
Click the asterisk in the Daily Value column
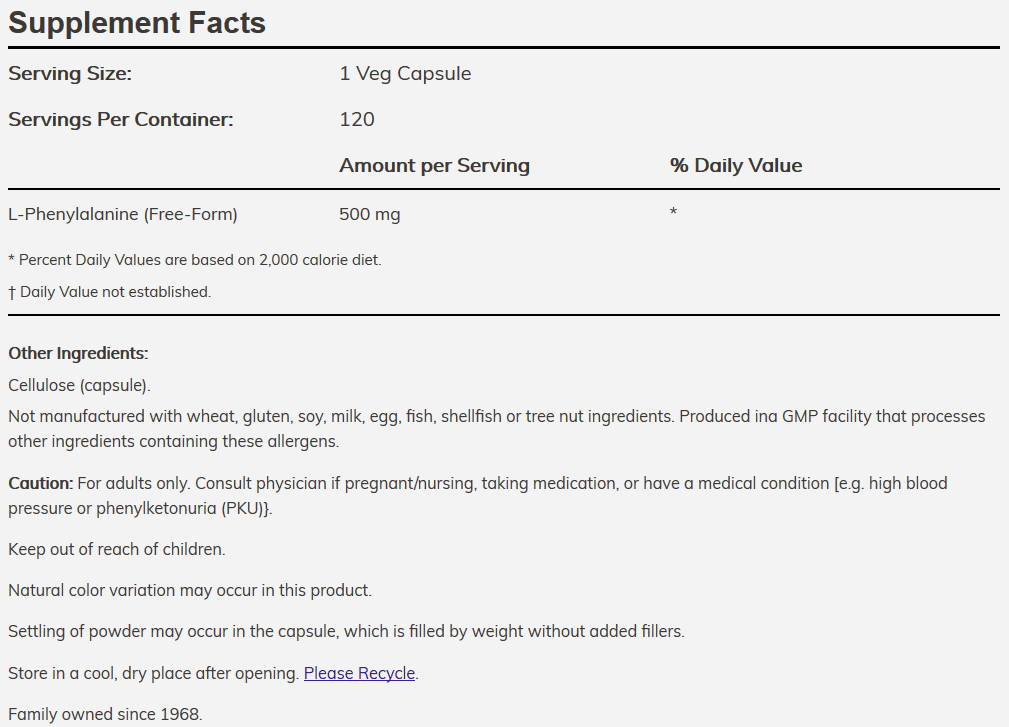[x=673, y=211]
